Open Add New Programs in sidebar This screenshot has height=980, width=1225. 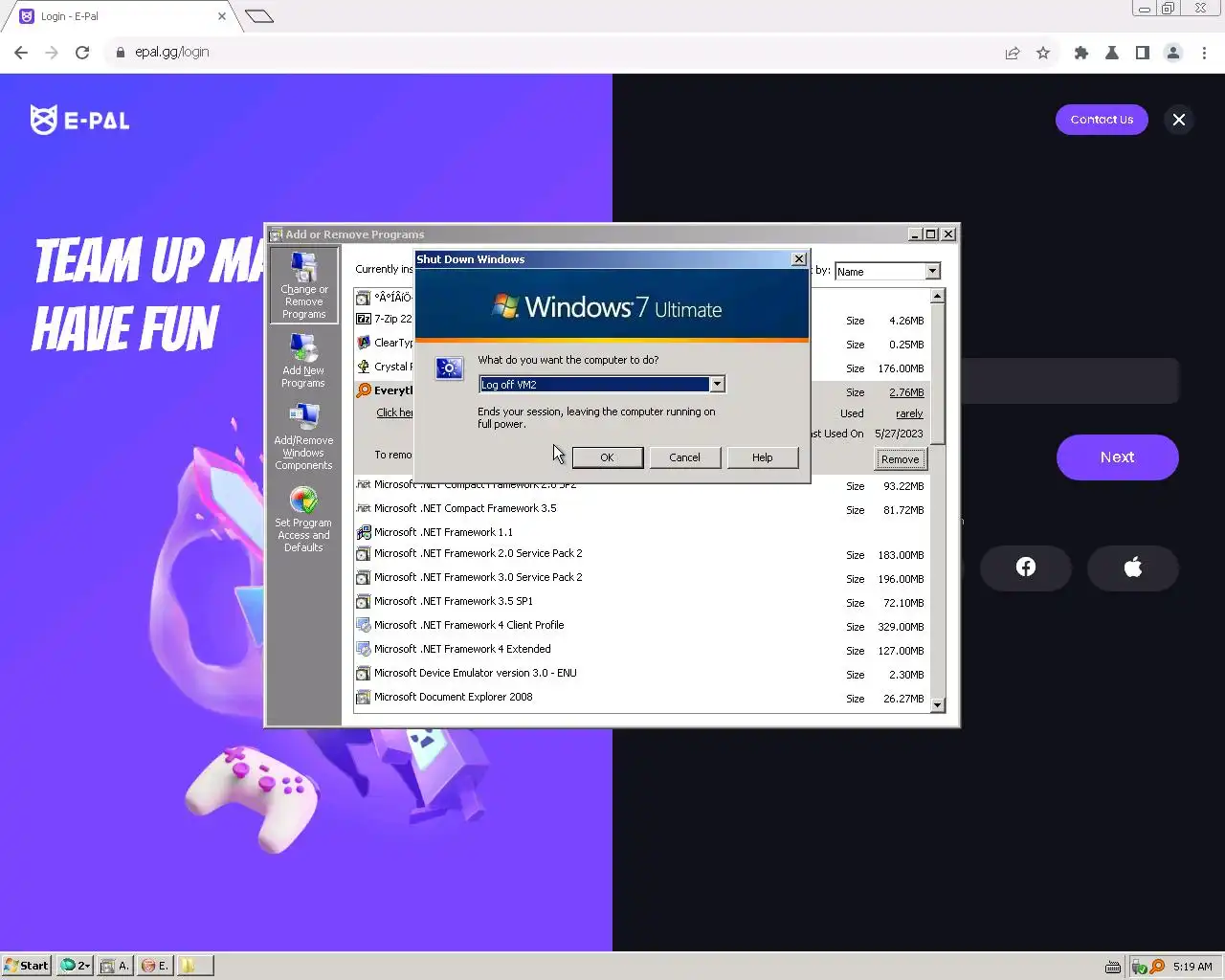click(303, 360)
